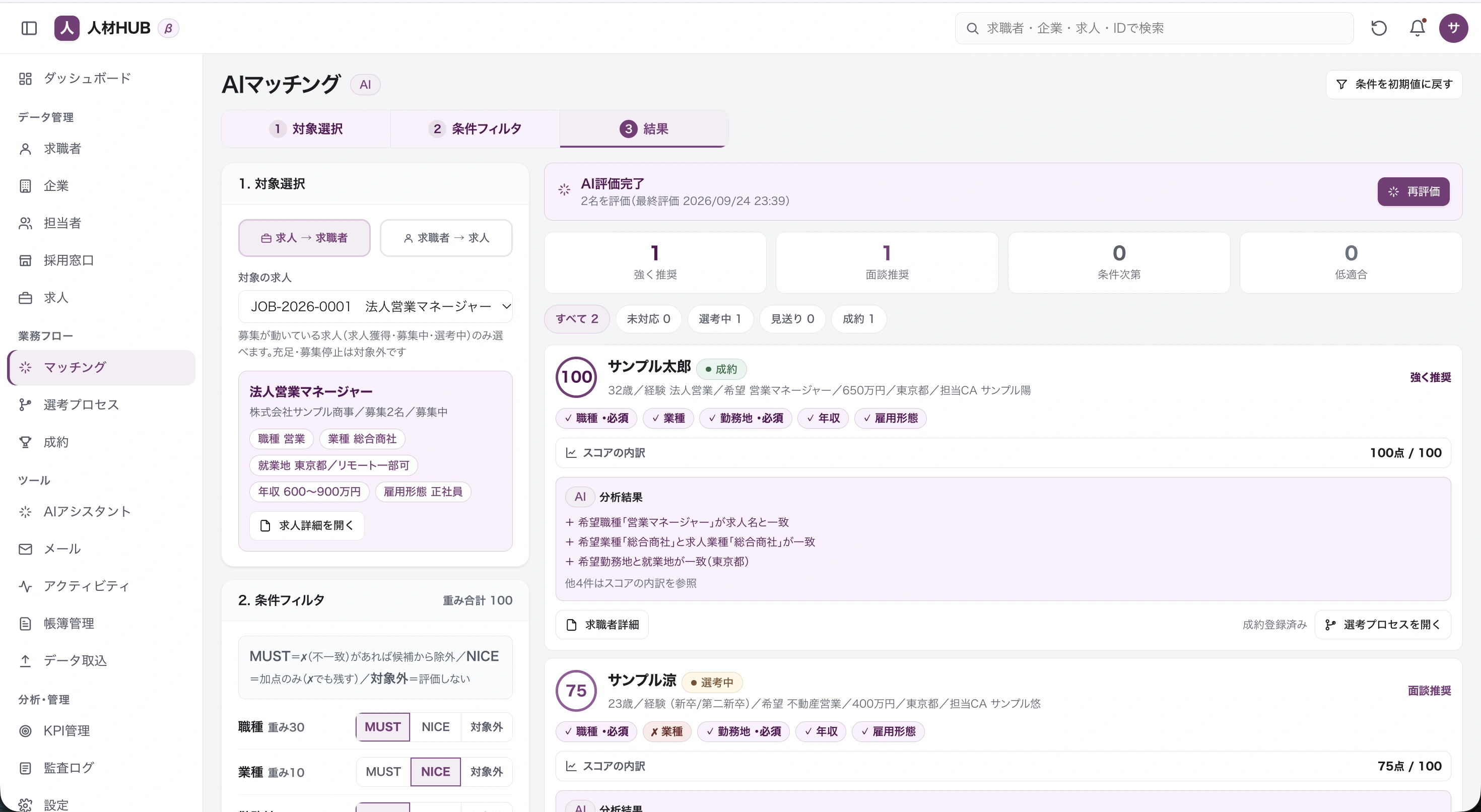Click 選考プロセスを開く for サンプル太郎
The width and height of the screenshot is (1481, 812).
tap(1383, 625)
